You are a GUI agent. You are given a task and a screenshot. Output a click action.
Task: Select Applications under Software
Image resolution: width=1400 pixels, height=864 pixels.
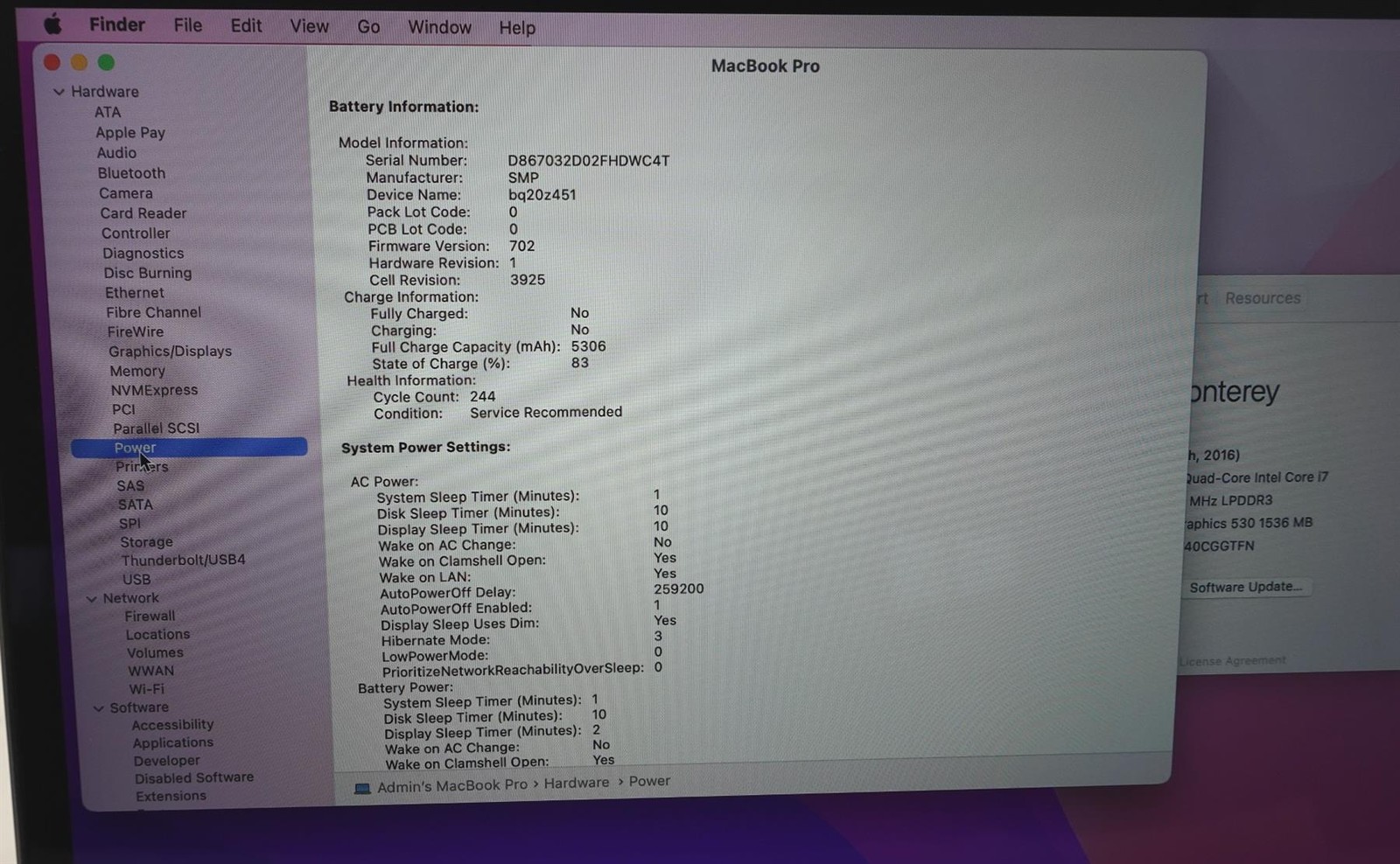(x=173, y=743)
